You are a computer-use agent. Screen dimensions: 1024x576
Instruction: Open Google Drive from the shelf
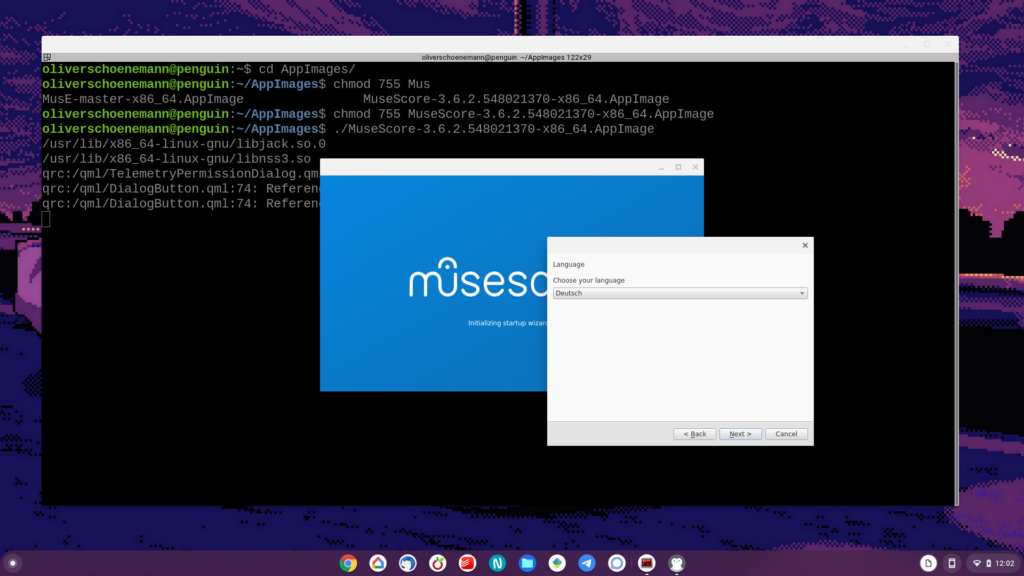point(378,563)
